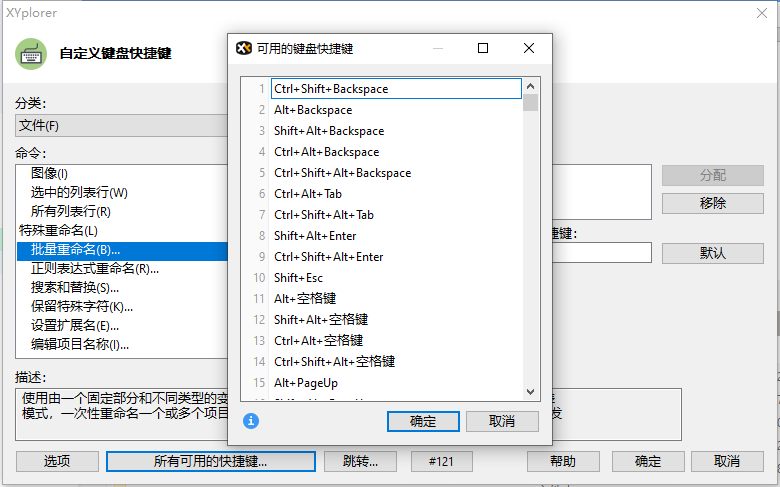780x487 pixels.
Task: Click the 所有可用的快捷键 button
Action: 210,461
